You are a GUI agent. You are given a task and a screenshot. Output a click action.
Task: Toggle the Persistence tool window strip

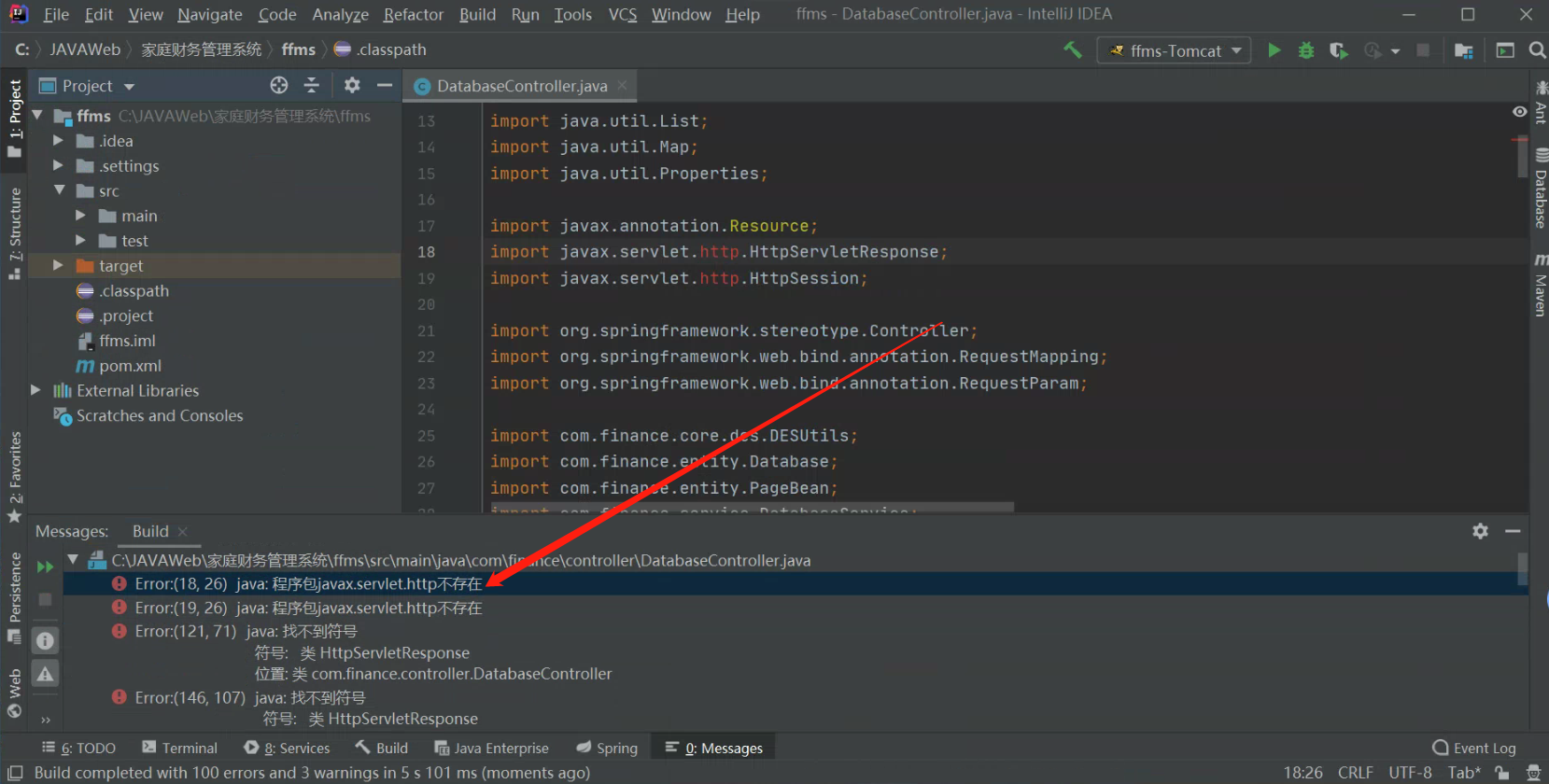[14, 597]
